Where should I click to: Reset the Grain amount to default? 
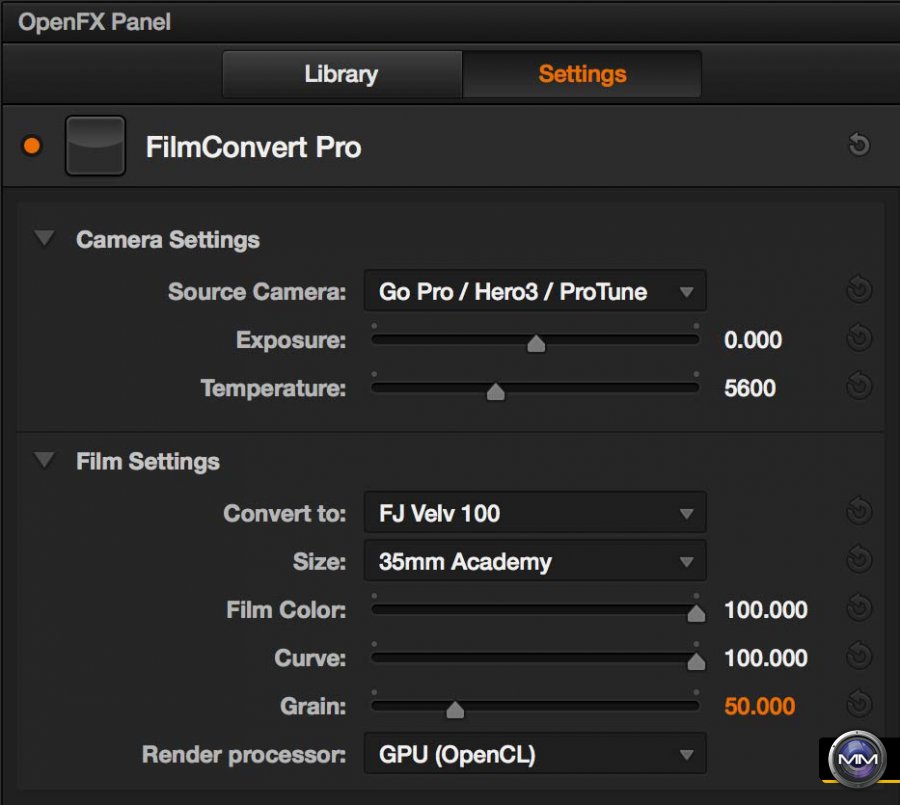tap(858, 705)
